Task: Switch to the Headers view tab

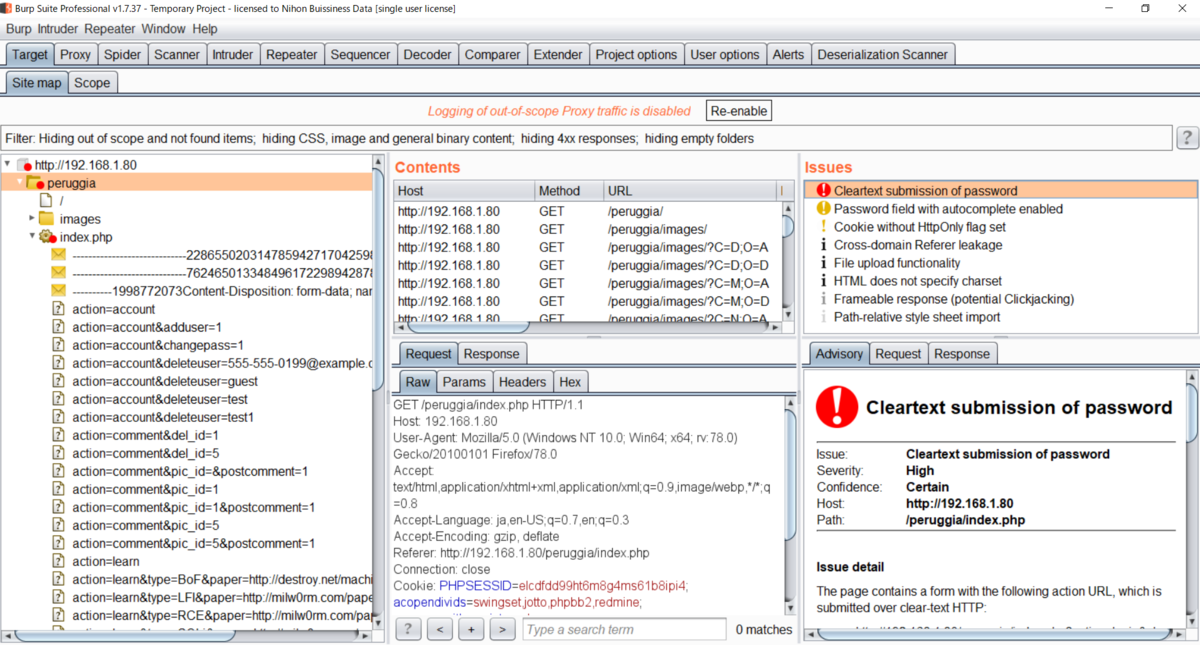Action: point(522,381)
